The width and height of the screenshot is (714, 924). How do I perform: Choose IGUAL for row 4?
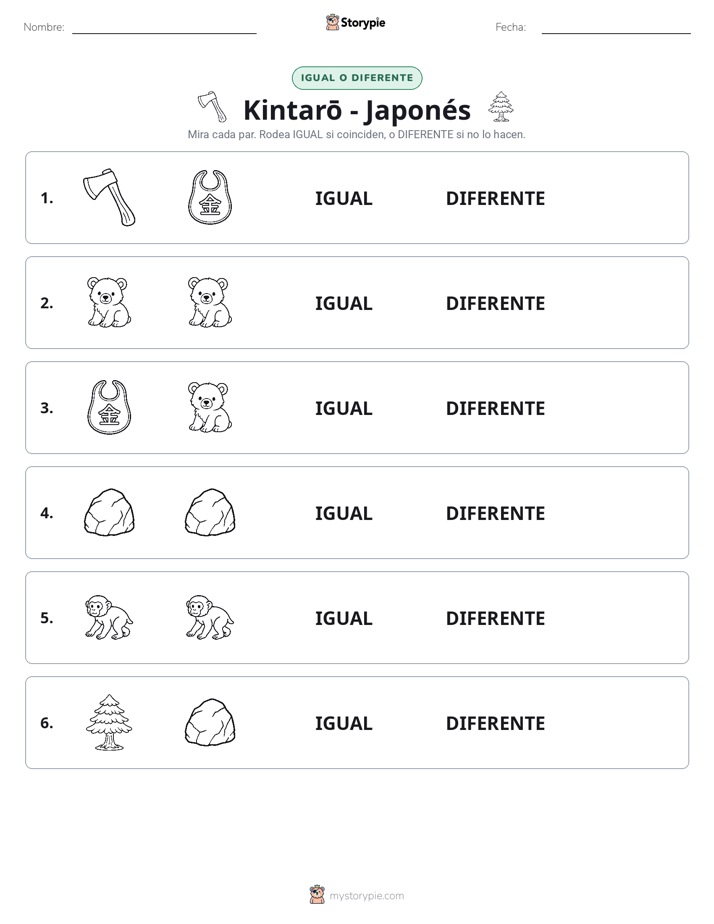(x=343, y=513)
